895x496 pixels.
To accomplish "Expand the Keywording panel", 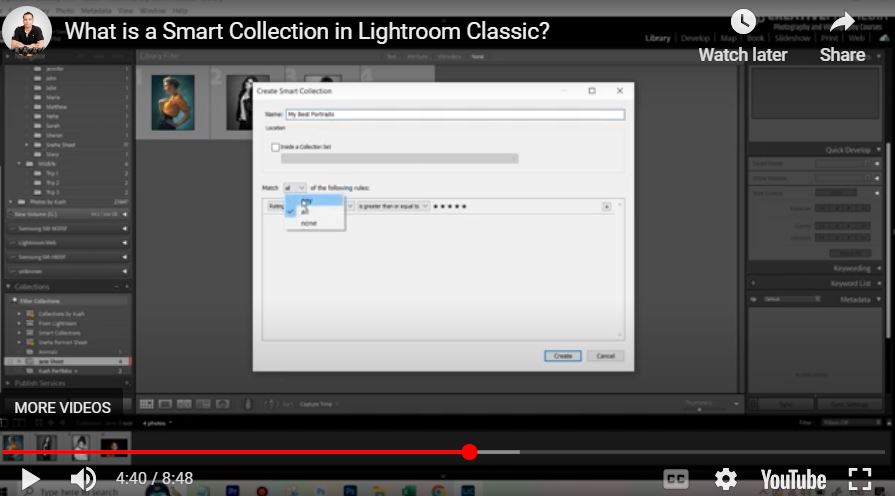I will point(878,268).
